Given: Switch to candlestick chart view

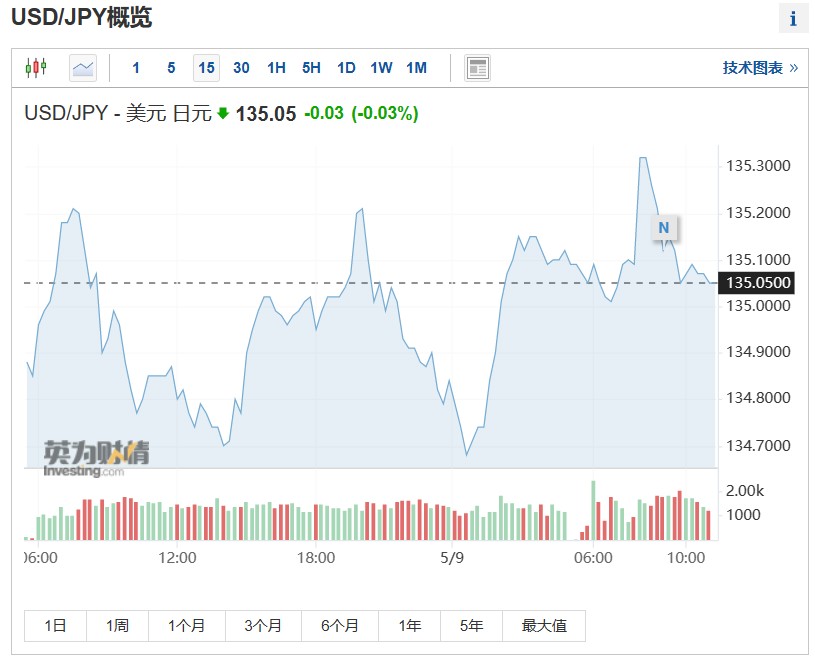Looking at the screenshot, I should (x=36, y=68).
